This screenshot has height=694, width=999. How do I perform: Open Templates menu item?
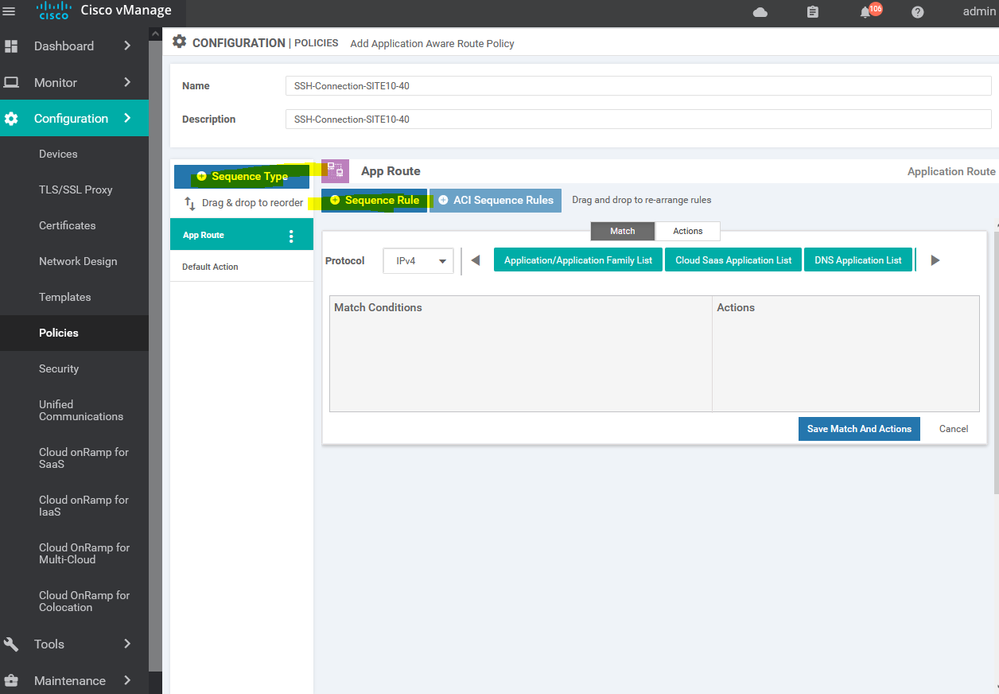click(x=64, y=297)
